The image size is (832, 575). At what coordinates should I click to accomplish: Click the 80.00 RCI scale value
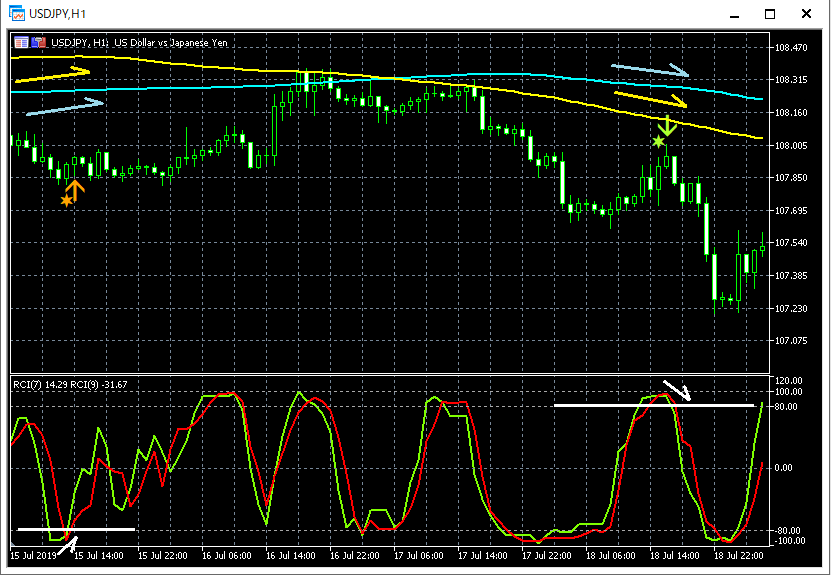(786, 407)
